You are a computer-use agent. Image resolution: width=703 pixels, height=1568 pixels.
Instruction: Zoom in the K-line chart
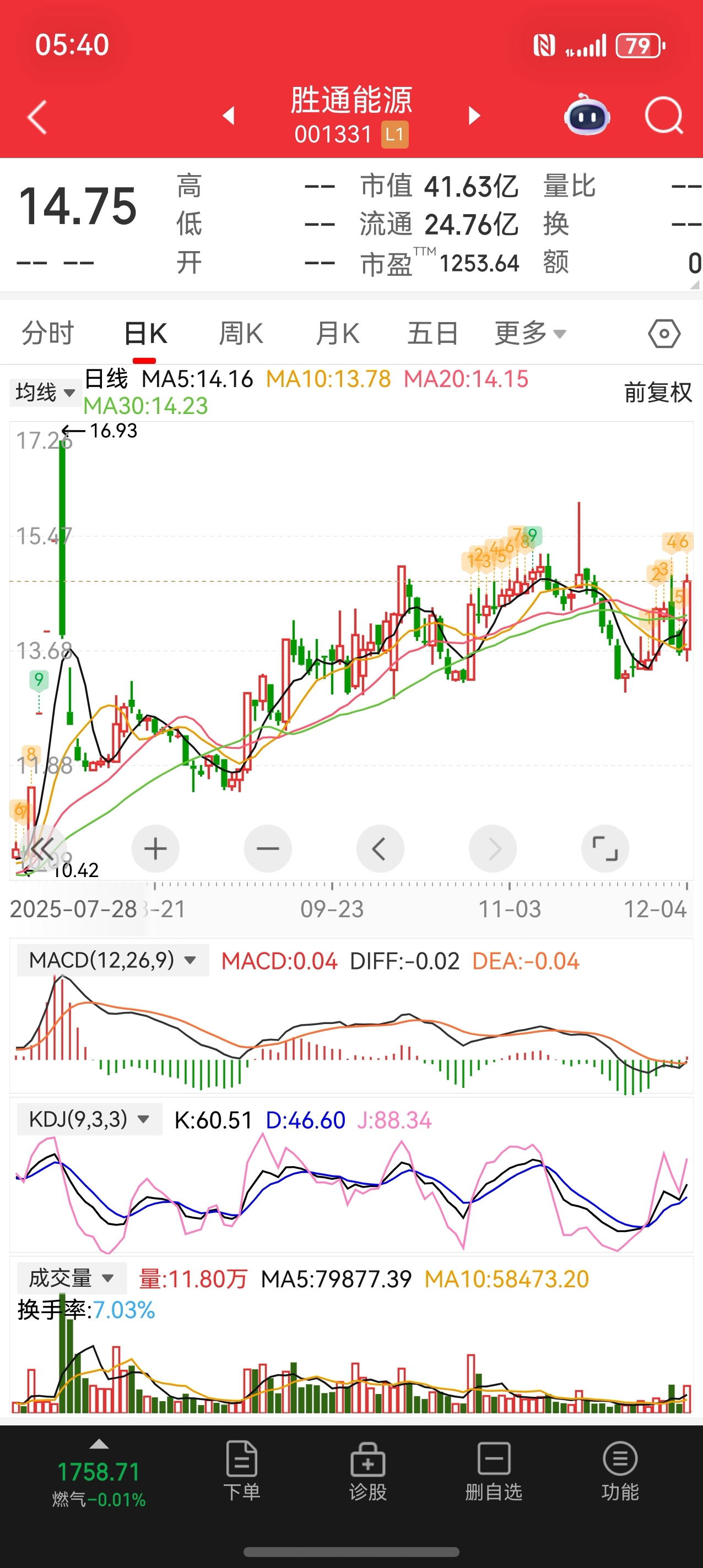(x=155, y=848)
